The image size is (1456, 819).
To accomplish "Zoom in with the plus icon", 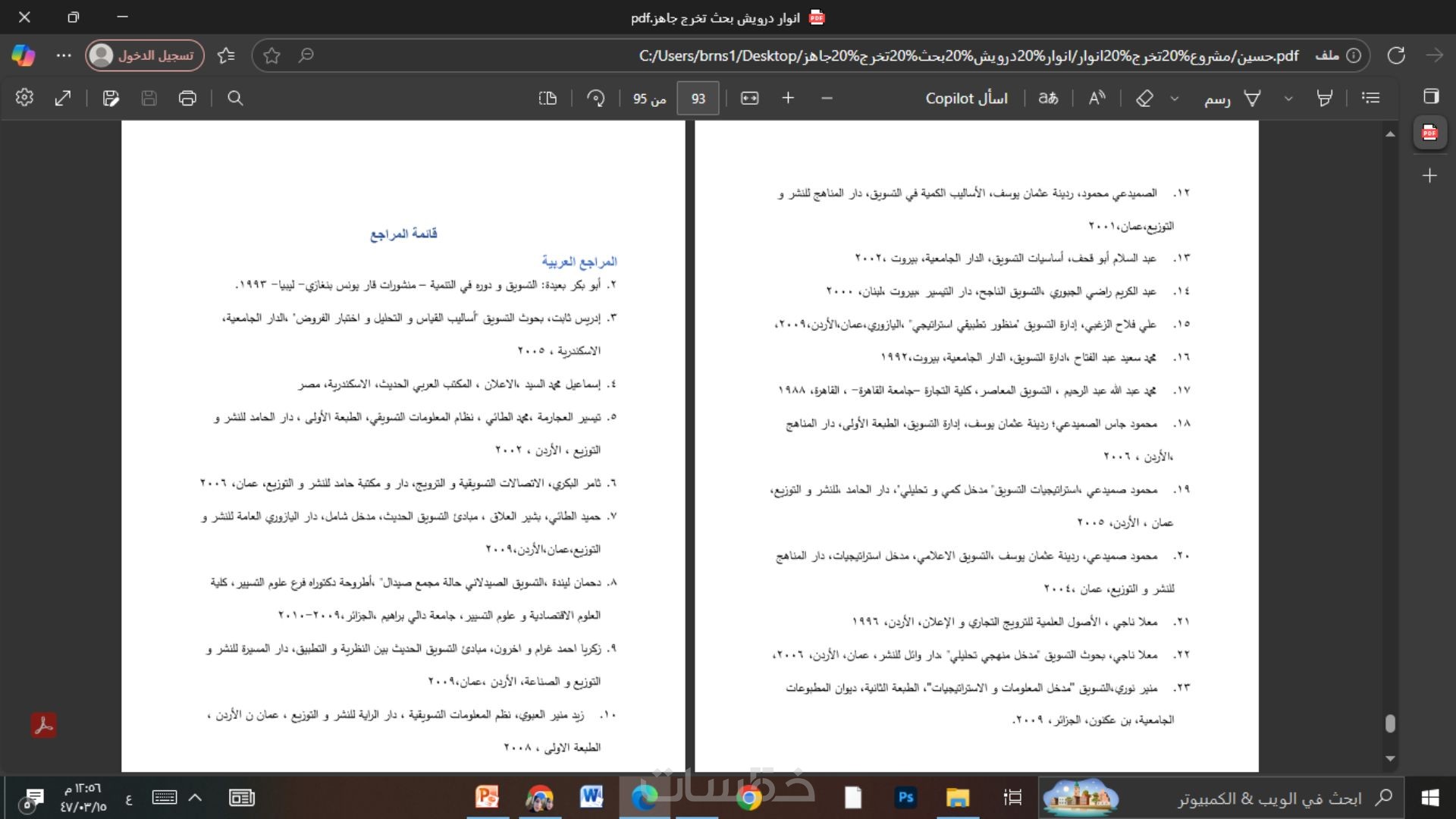I will coord(788,98).
